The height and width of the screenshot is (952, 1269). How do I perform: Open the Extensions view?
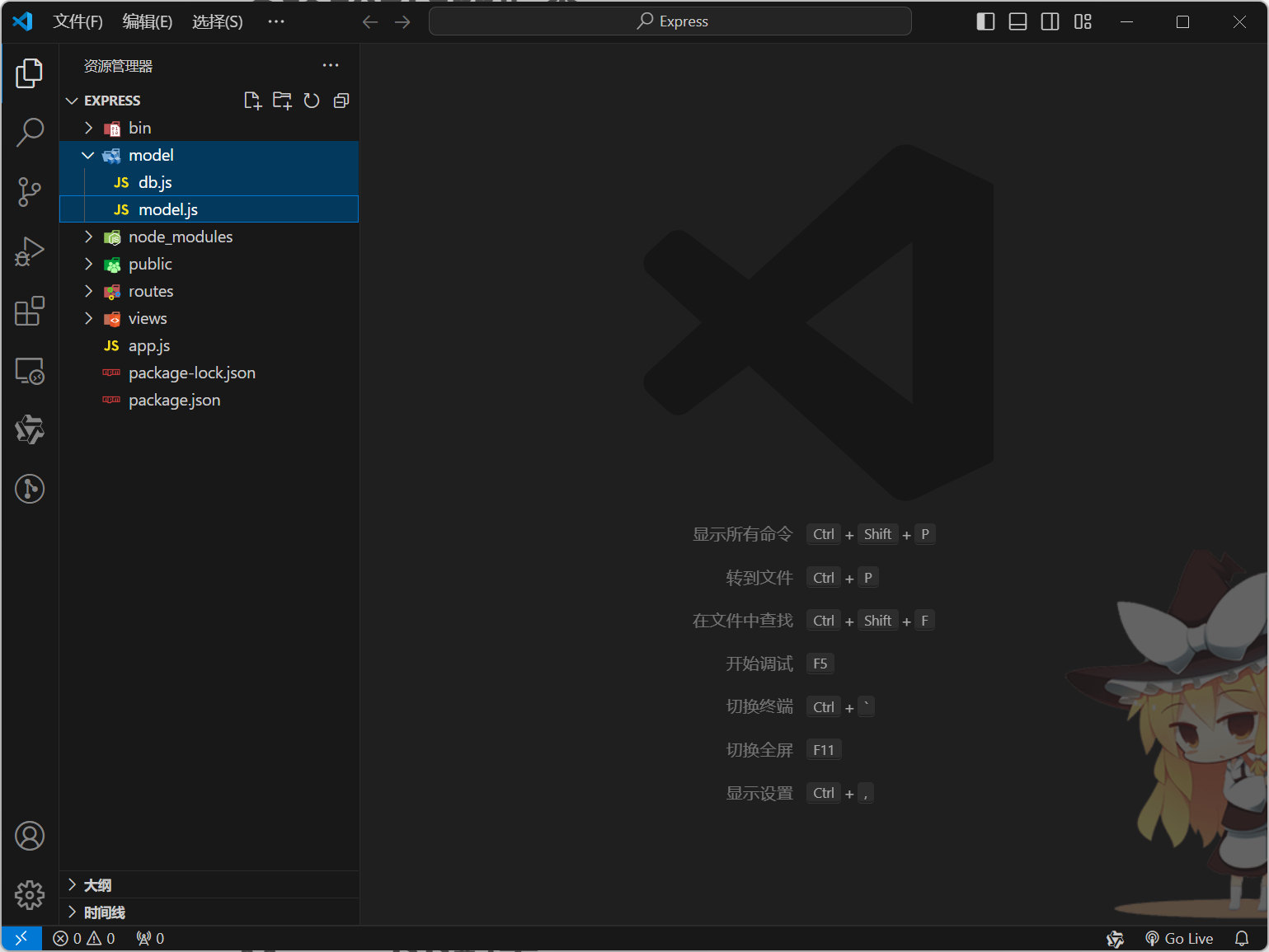(x=30, y=311)
